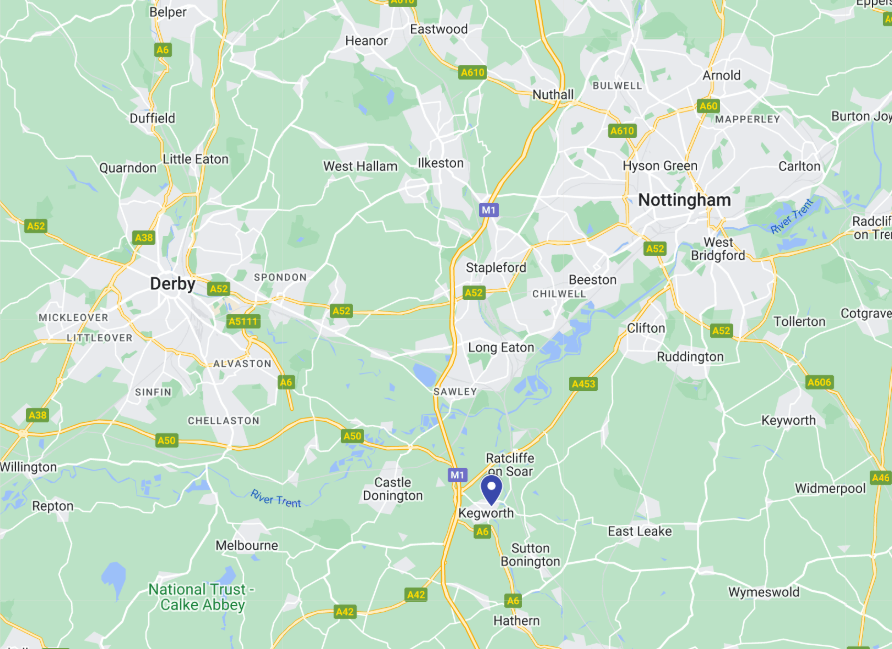The height and width of the screenshot is (649, 892).
Task: Click the Castle Donington label
Action: pyautogui.click(x=393, y=489)
